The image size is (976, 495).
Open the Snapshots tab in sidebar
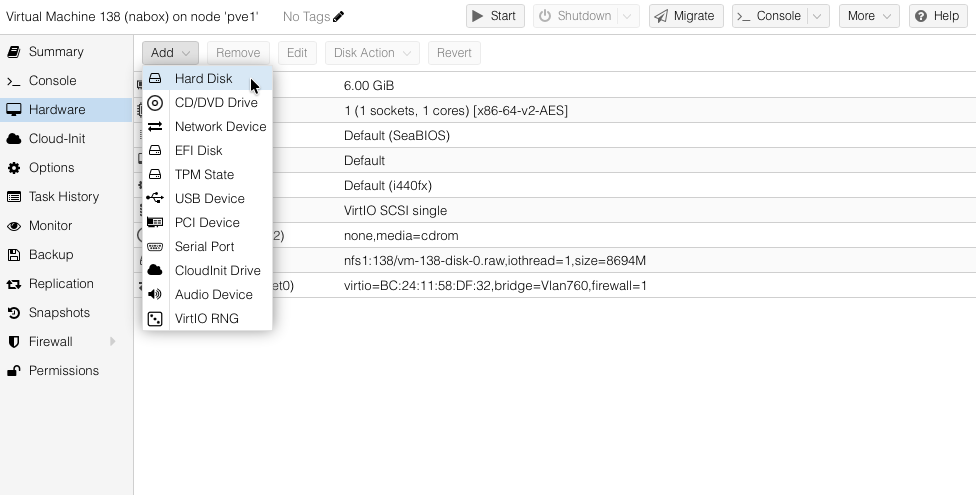(x=66, y=313)
